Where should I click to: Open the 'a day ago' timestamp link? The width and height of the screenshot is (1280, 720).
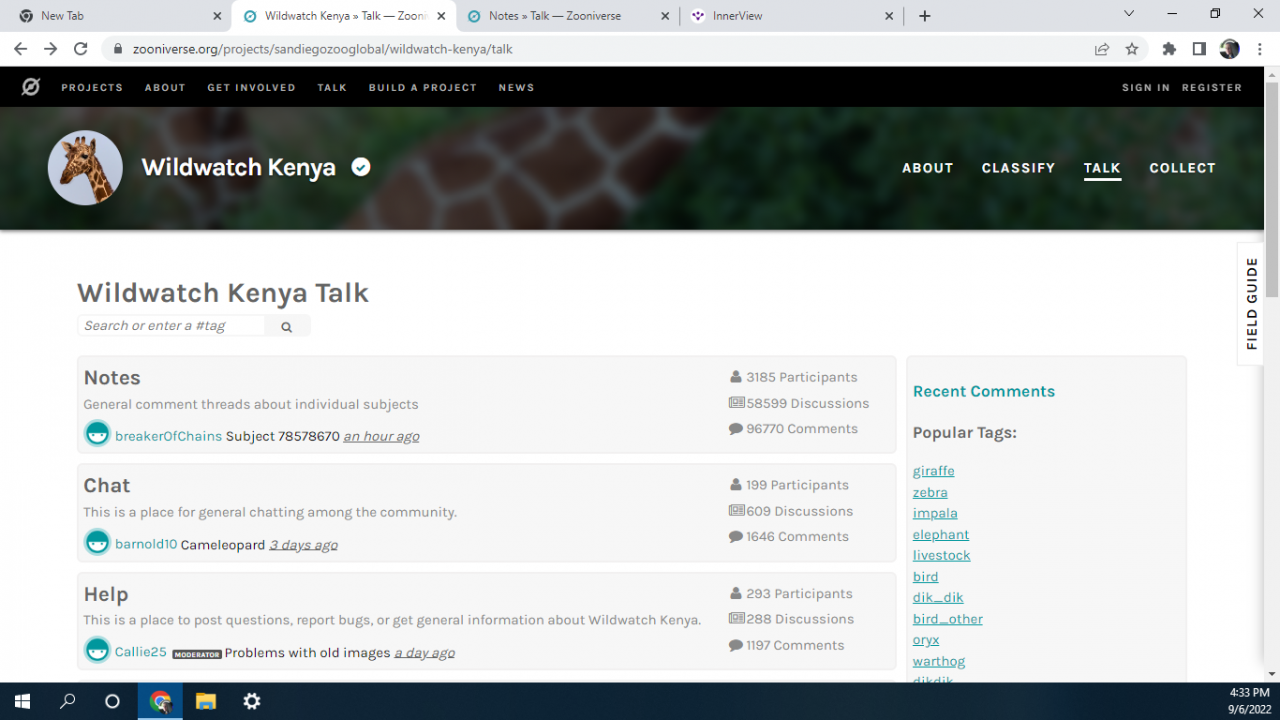point(424,653)
